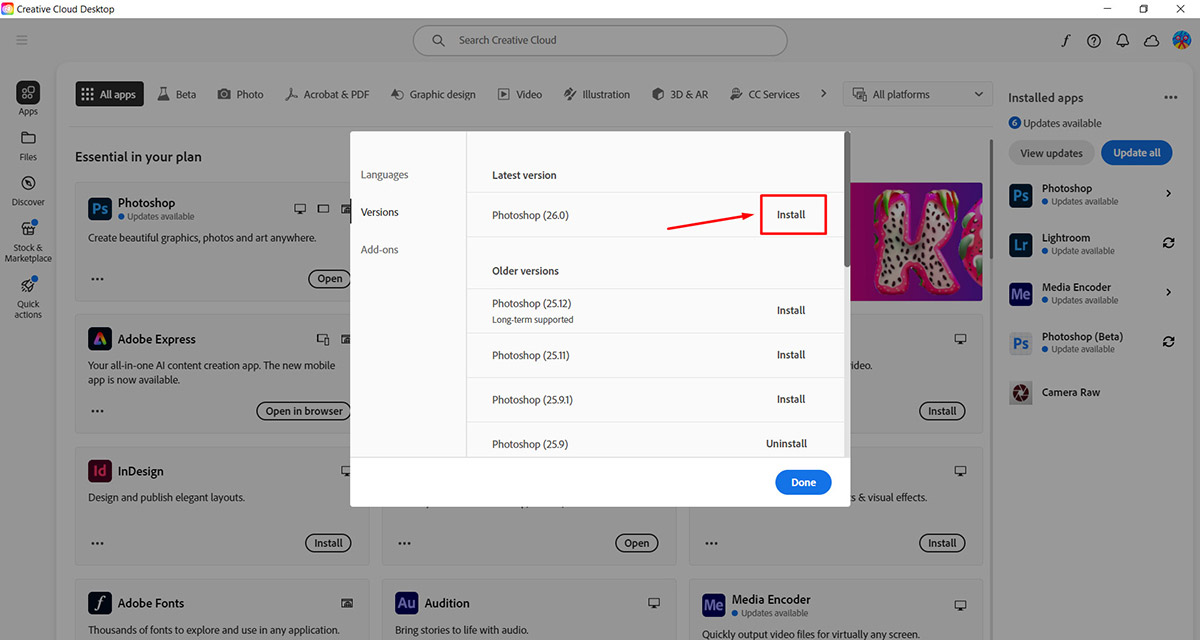1200x640 pixels.
Task: Click the Adobe Fonts app icon
Action: [99, 603]
